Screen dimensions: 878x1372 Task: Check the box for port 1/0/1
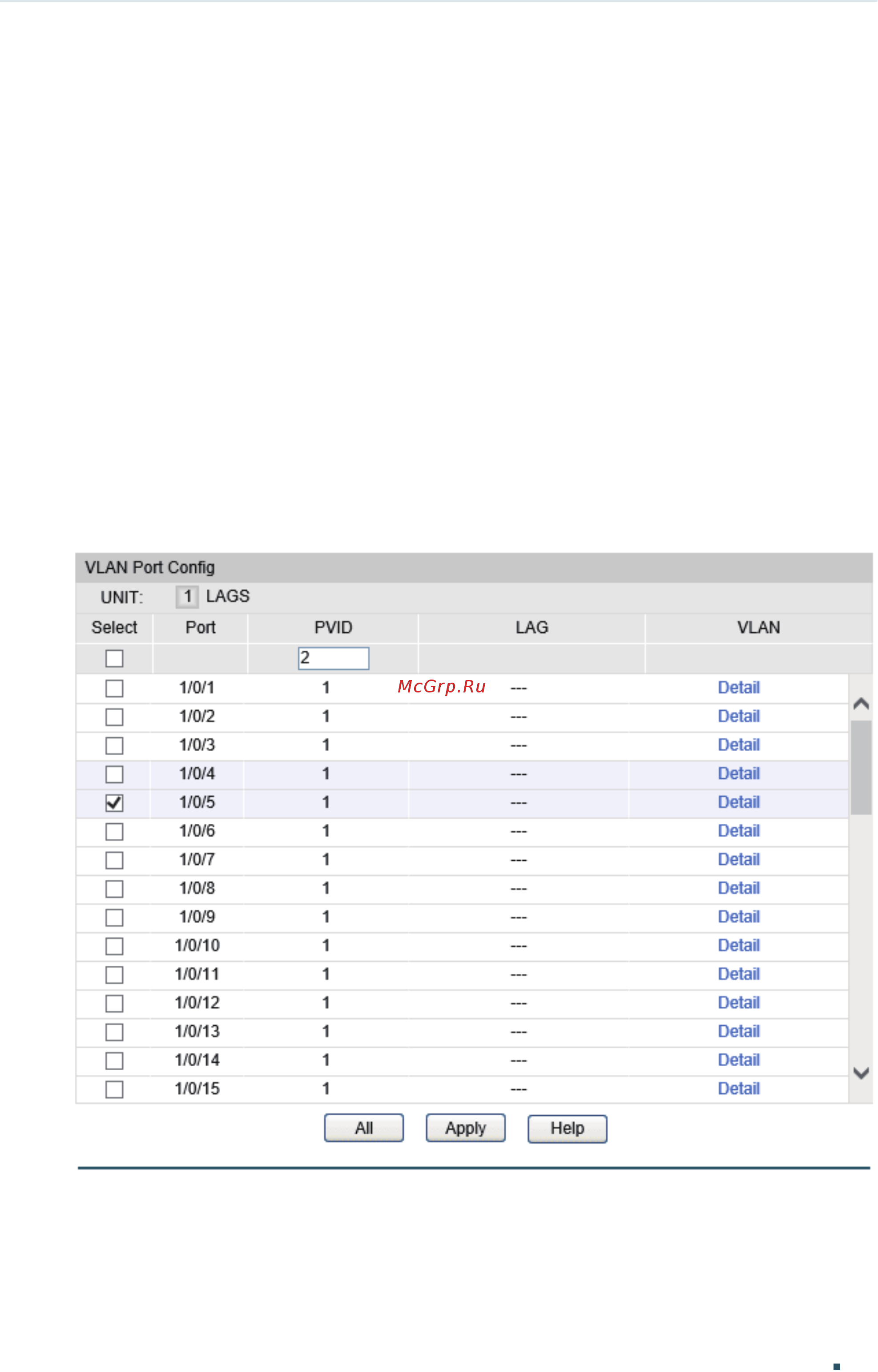(x=114, y=688)
